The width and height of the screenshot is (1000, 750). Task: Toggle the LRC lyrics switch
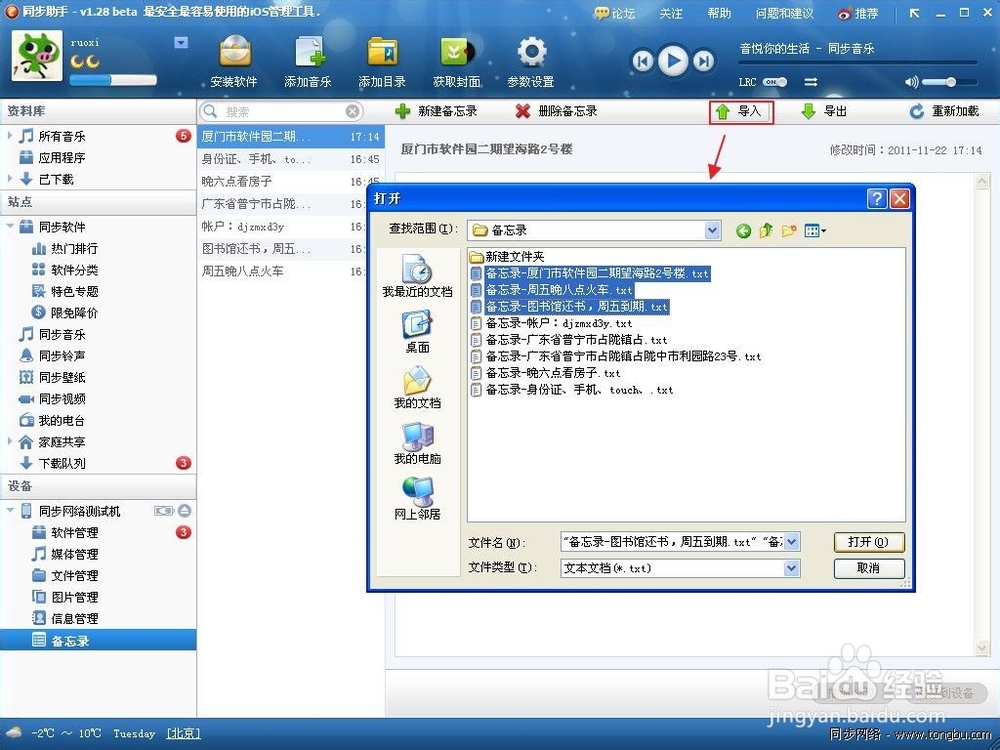click(x=774, y=82)
